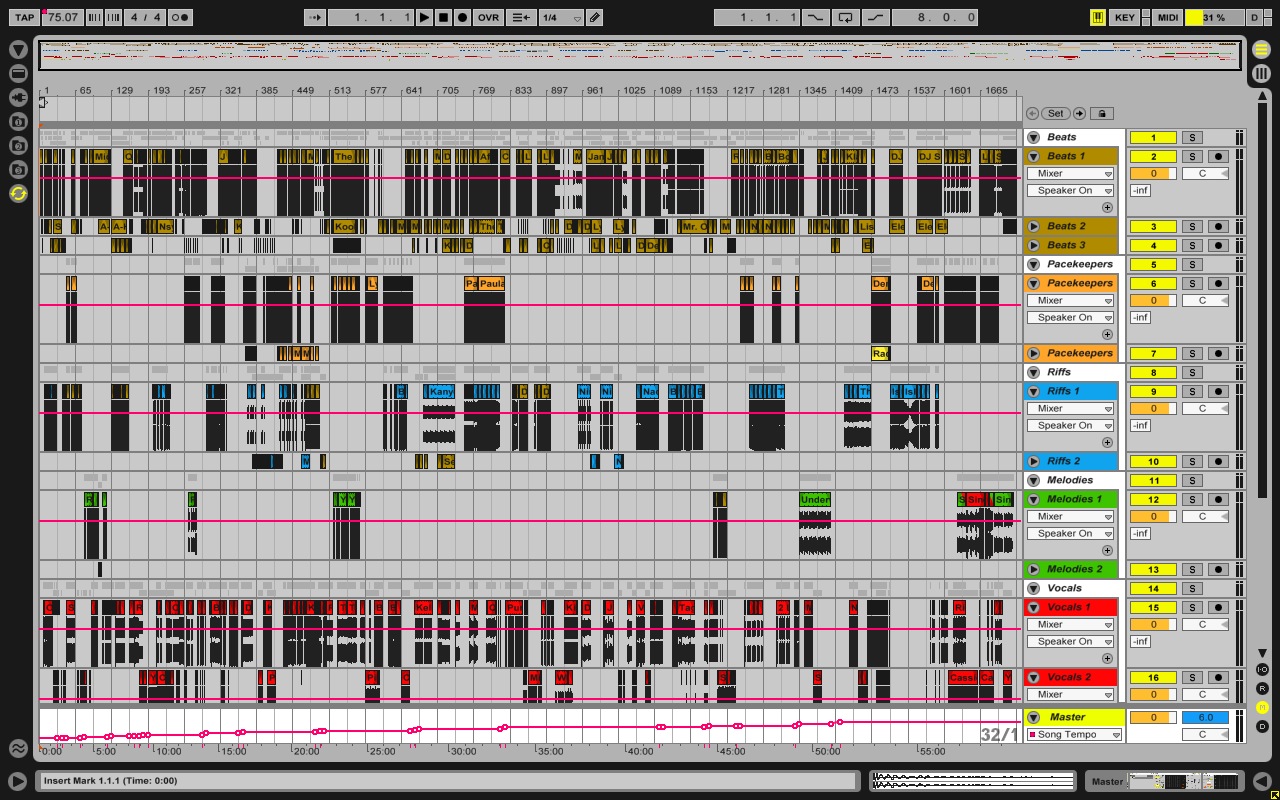1280x800 pixels.
Task: Collapse the Beats 1 track
Action: point(1034,156)
